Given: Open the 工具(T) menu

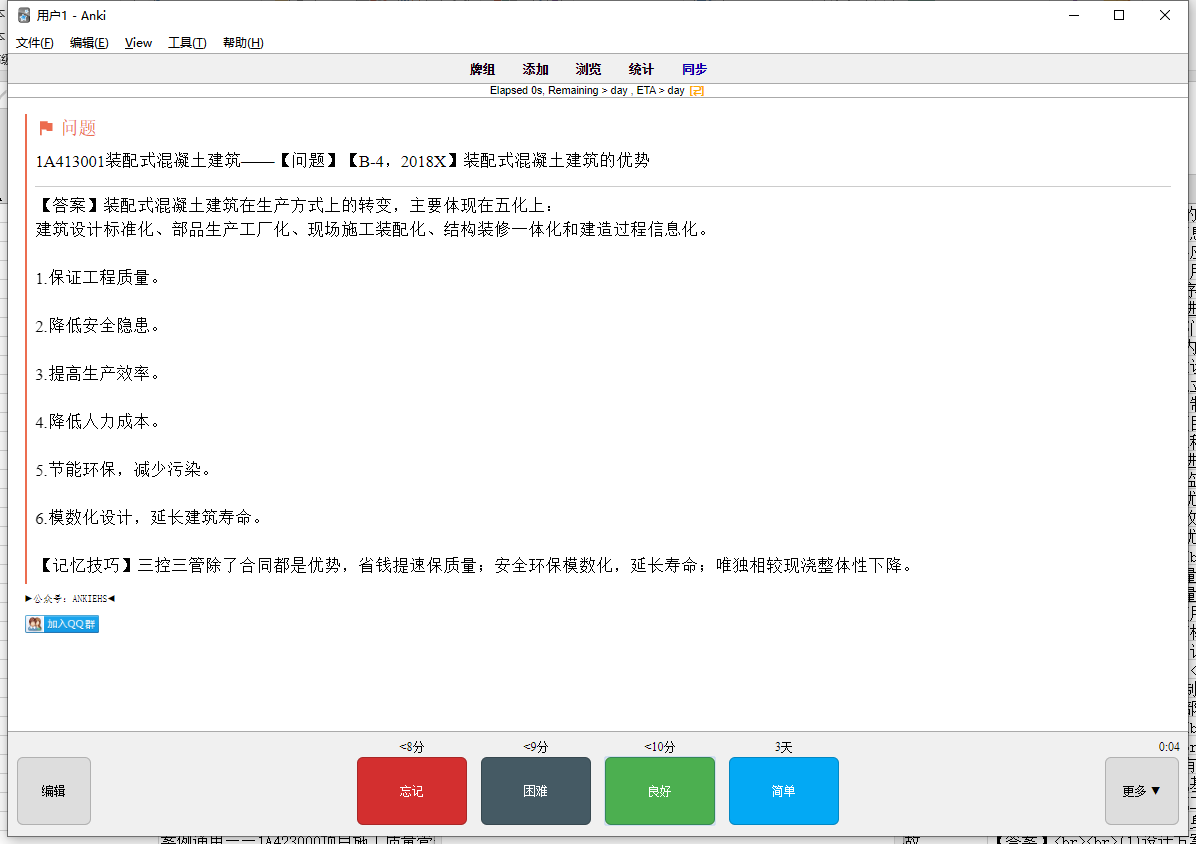Looking at the screenshot, I should pos(187,43).
